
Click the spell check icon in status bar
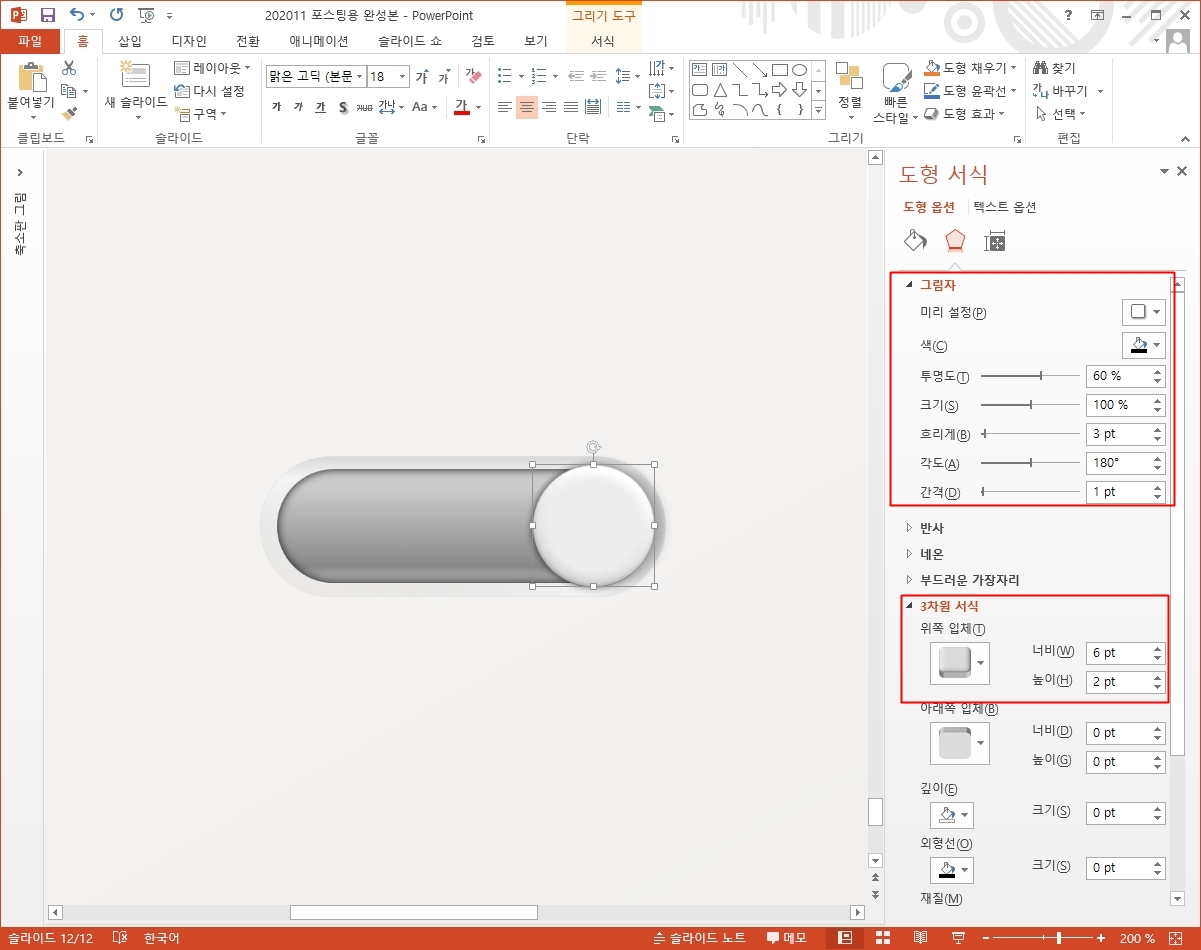120,938
